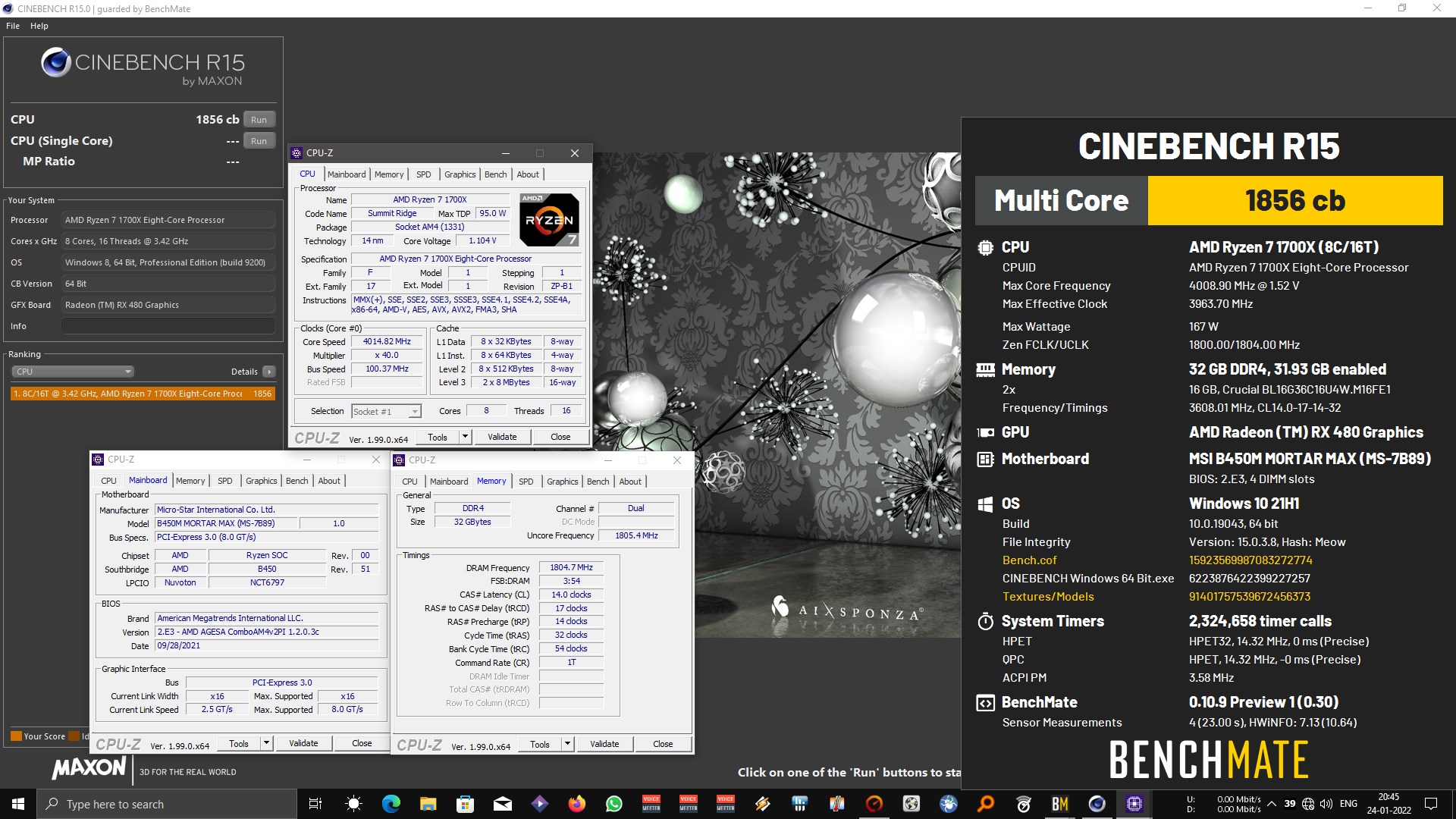
Task: Open the CPU ranking dropdown
Action: (73, 372)
